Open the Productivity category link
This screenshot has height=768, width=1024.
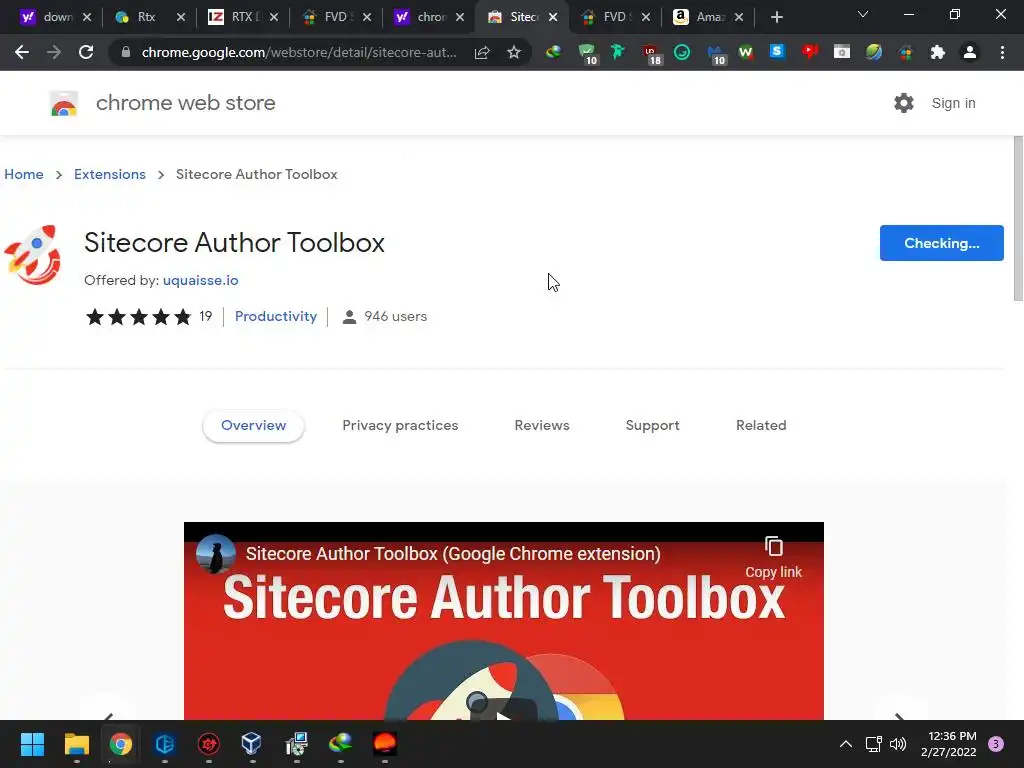coord(276,316)
